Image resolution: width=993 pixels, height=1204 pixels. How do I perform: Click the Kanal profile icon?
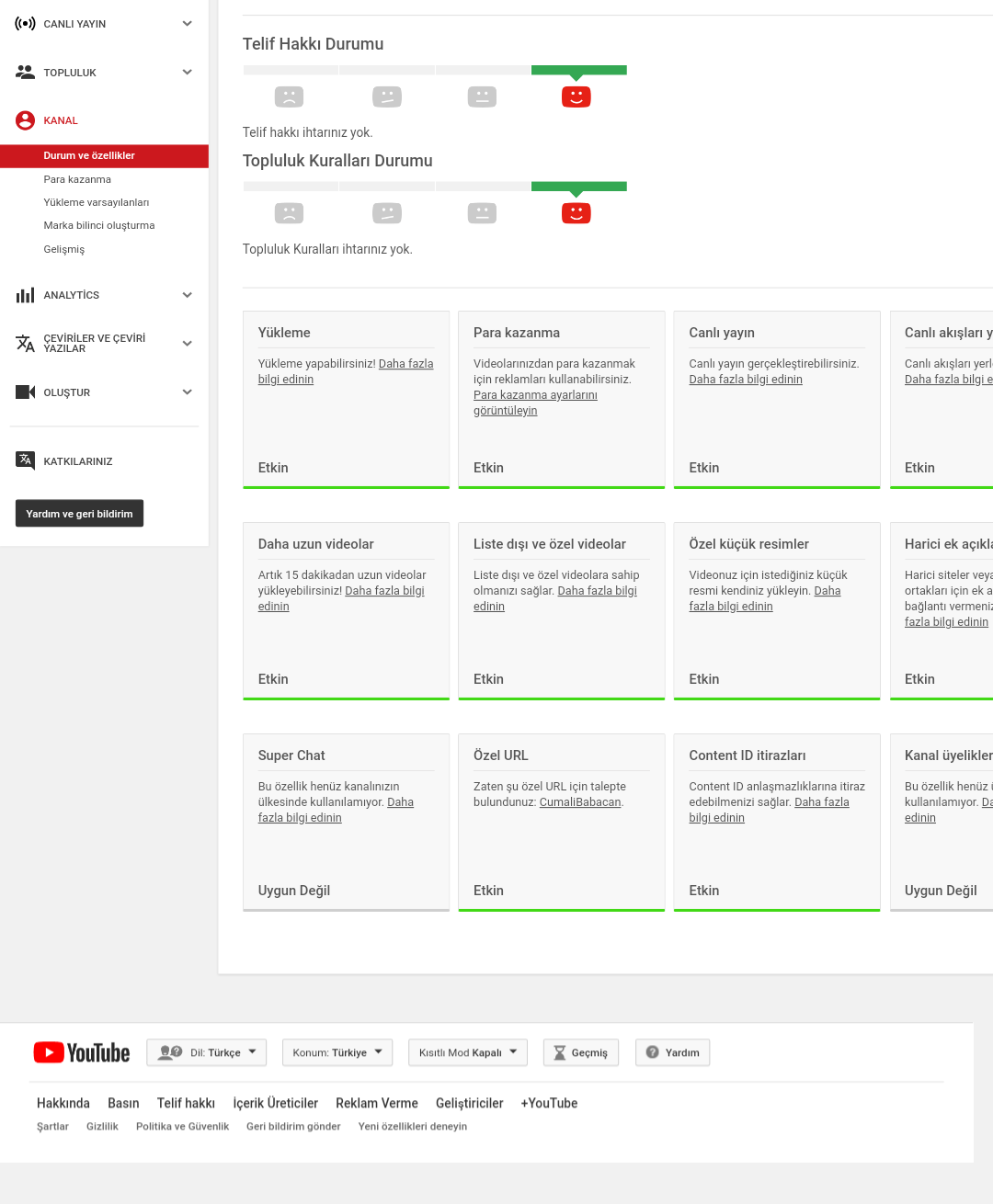25,120
